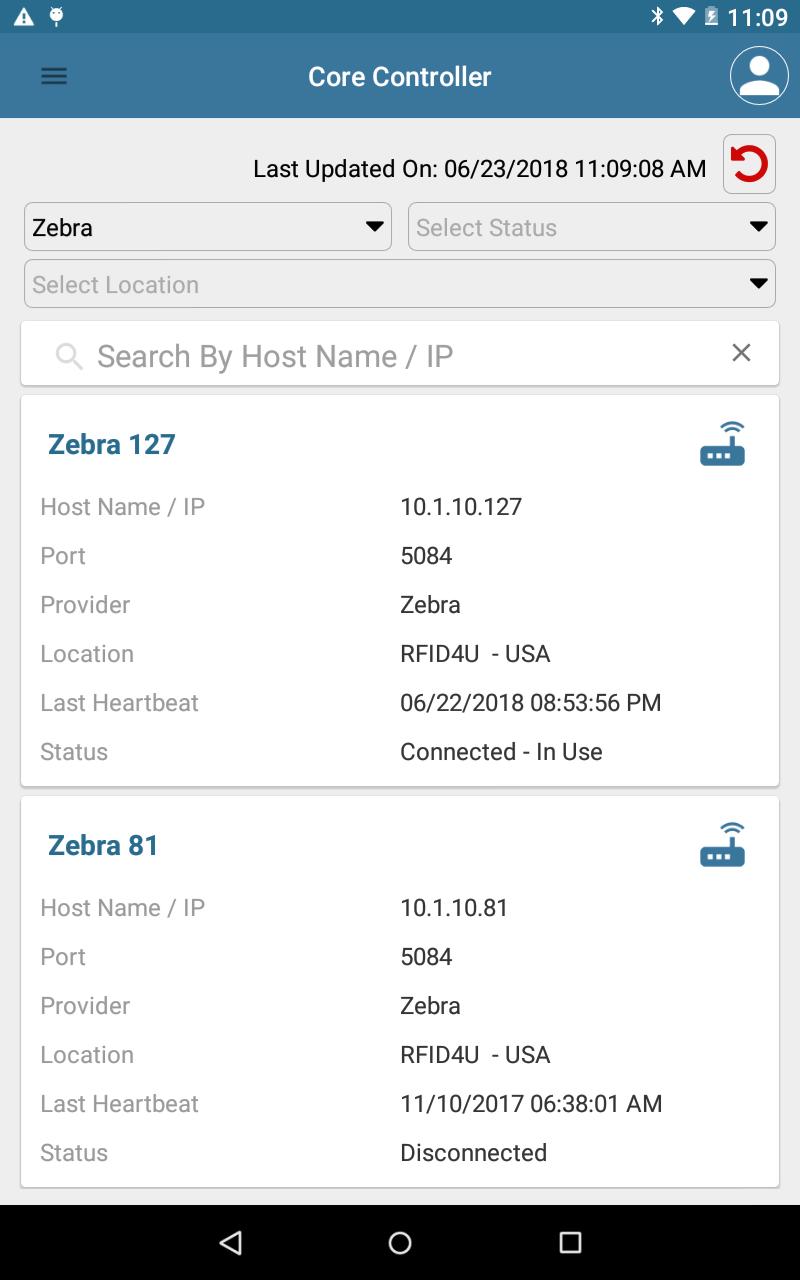800x1280 pixels.
Task: Tap provider value Zebra in Zebra 127 card
Action: coord(430,605)
